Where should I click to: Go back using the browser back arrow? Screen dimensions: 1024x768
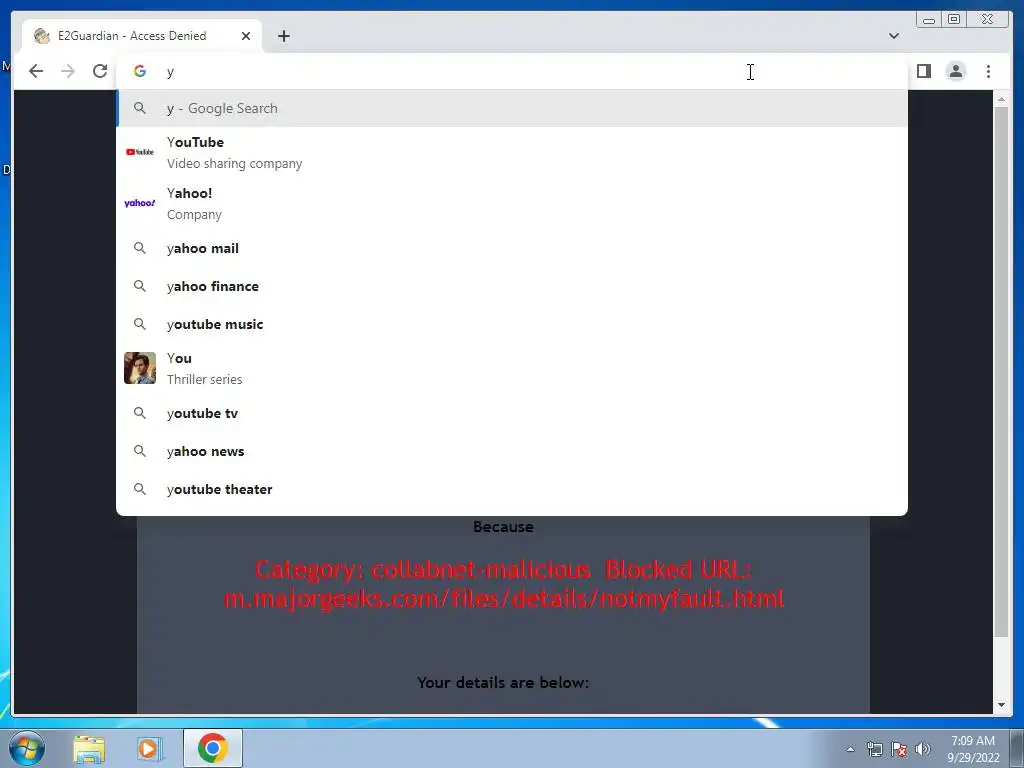(x=36, y=71)
